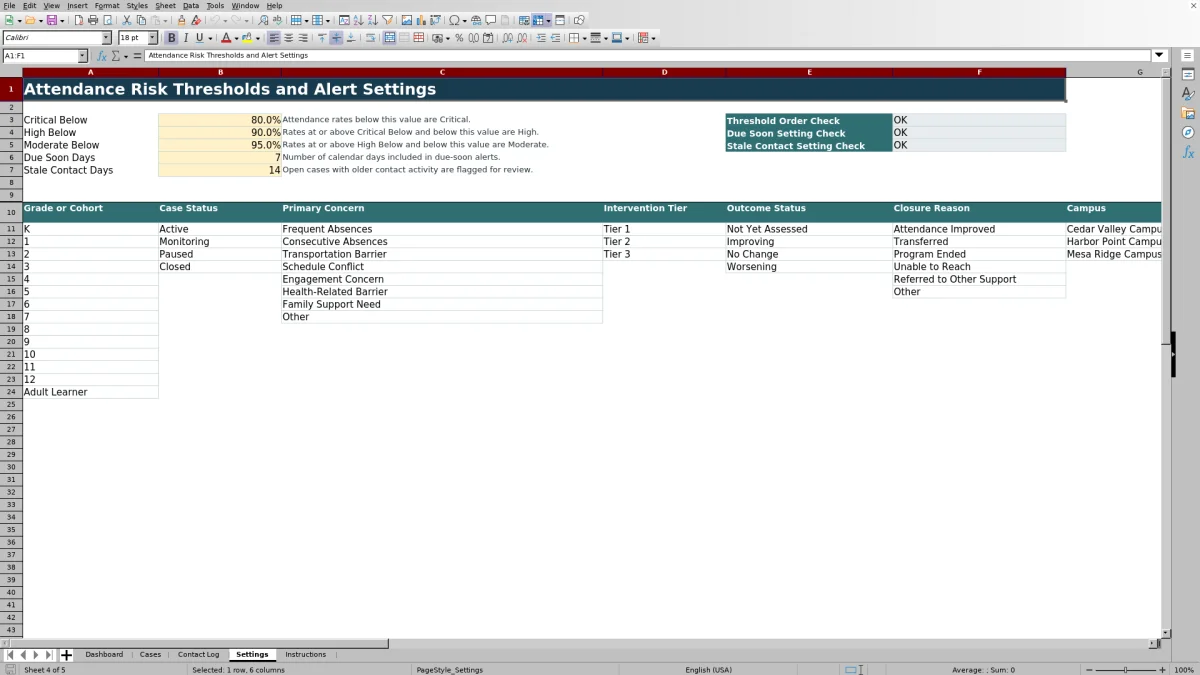Viewport: 1200px width, 675px height.
Task: Toggle Align Bottom vertical alignment
Action: [x=350, y=38]
